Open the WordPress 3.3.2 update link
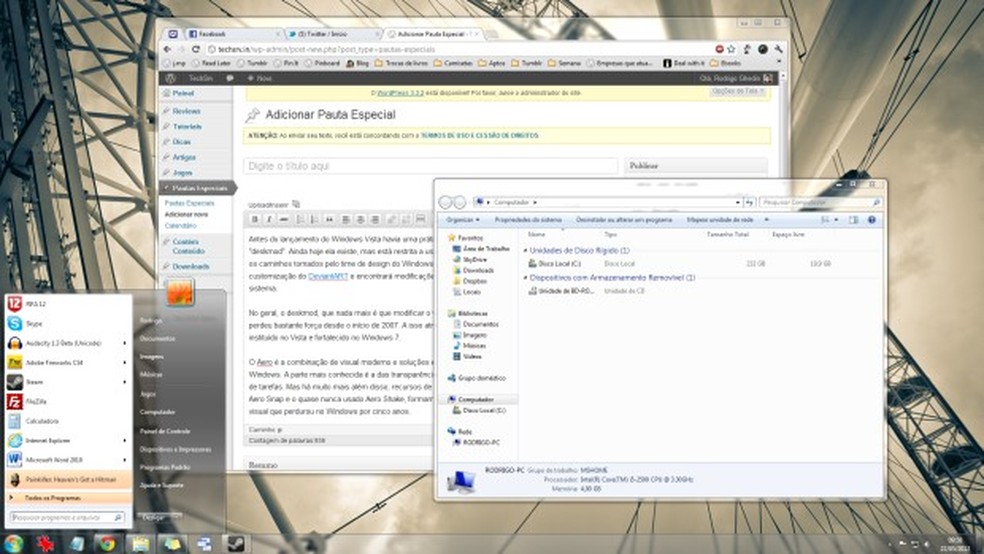 pyautogui.click(x=400, y=93)
